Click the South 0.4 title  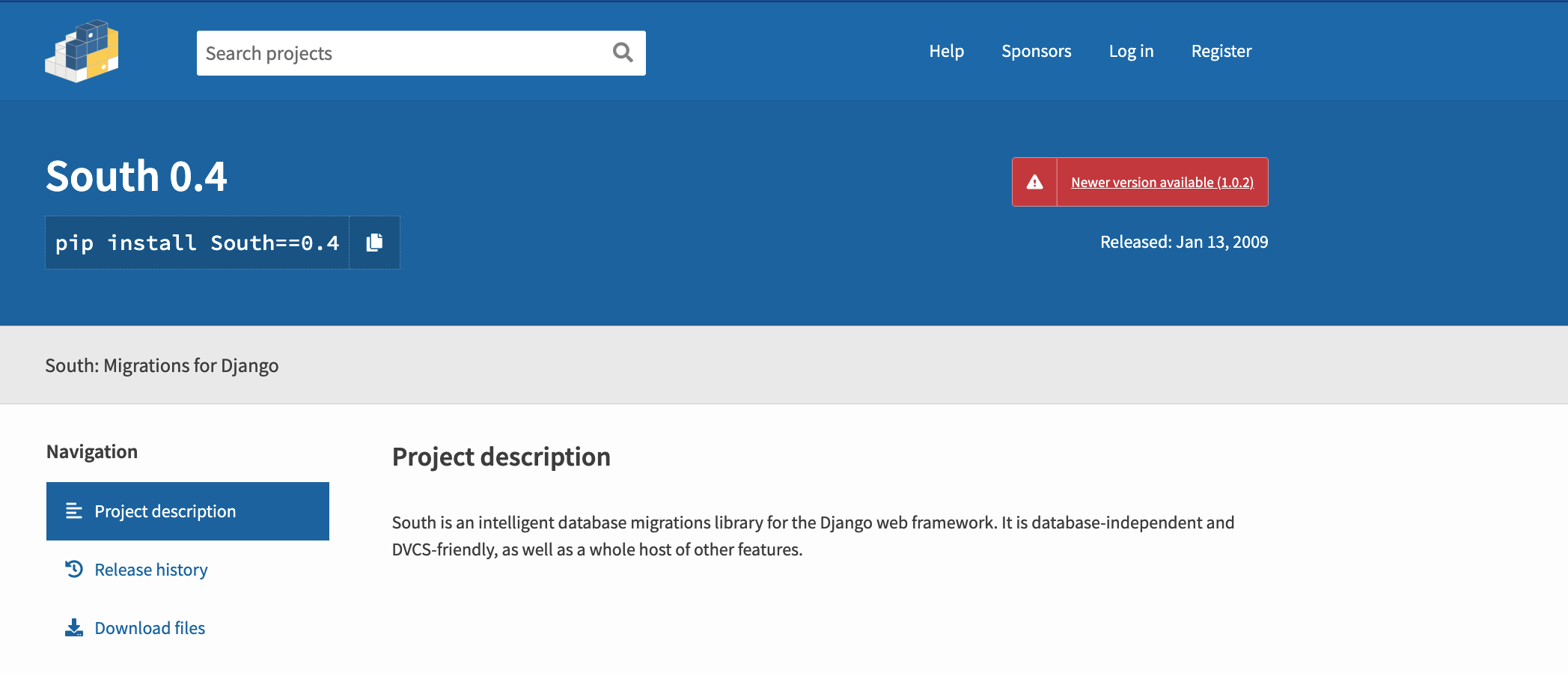(x=136, y=177)
